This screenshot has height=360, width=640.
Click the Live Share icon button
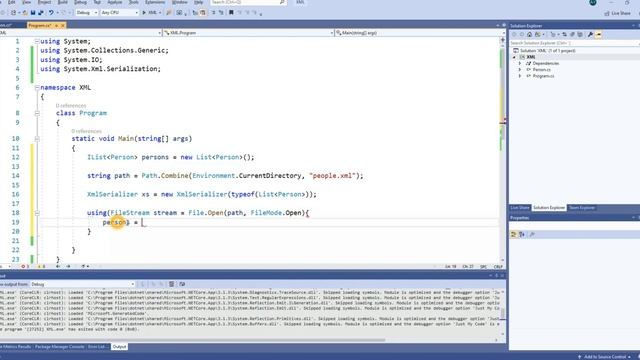[x=617, y=13]
